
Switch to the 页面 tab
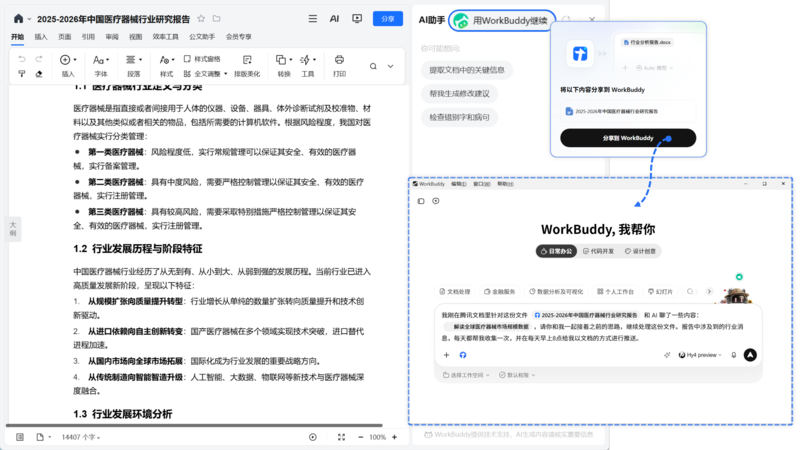tap(64, 37)
